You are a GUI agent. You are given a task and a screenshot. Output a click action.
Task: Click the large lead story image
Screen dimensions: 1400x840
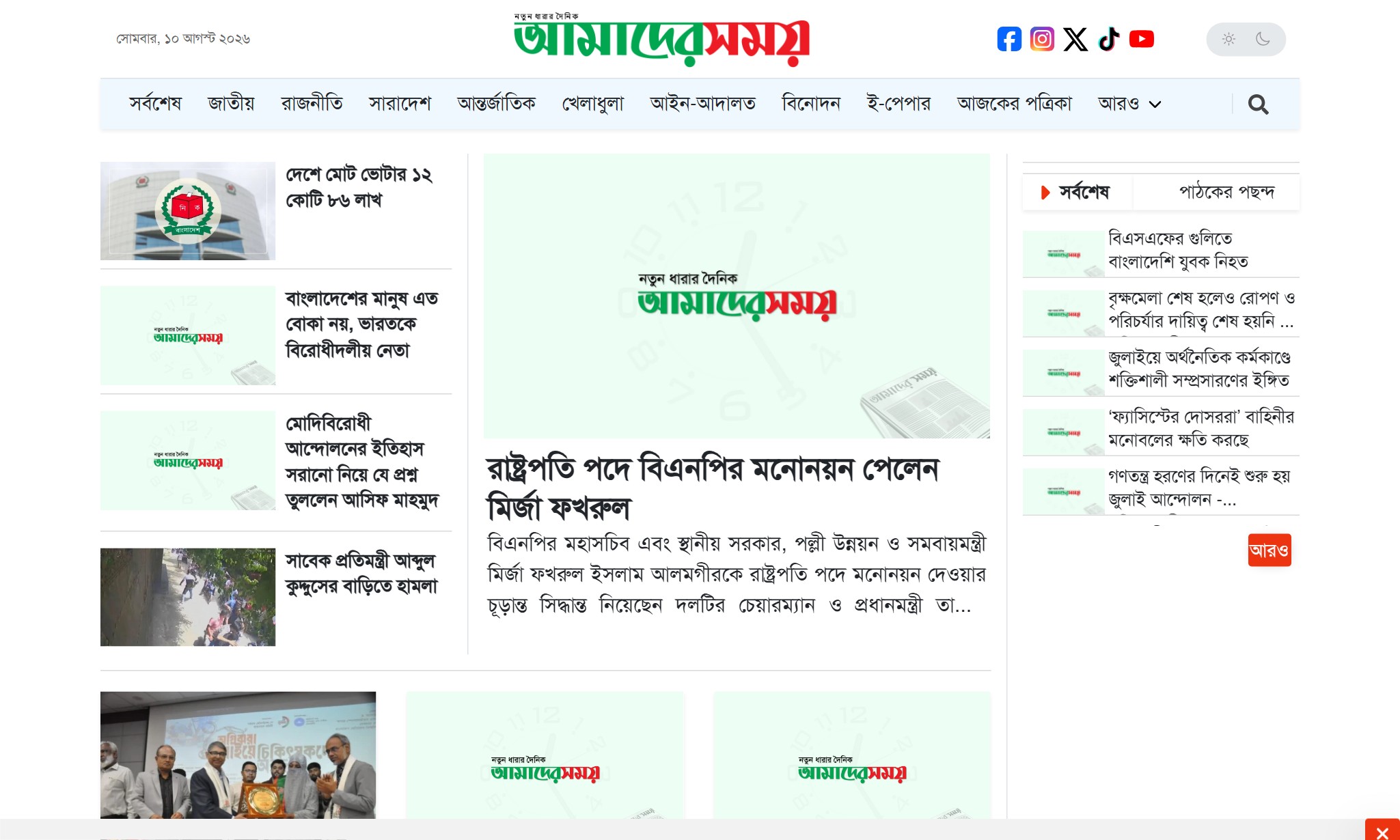(x=737, y=296)
